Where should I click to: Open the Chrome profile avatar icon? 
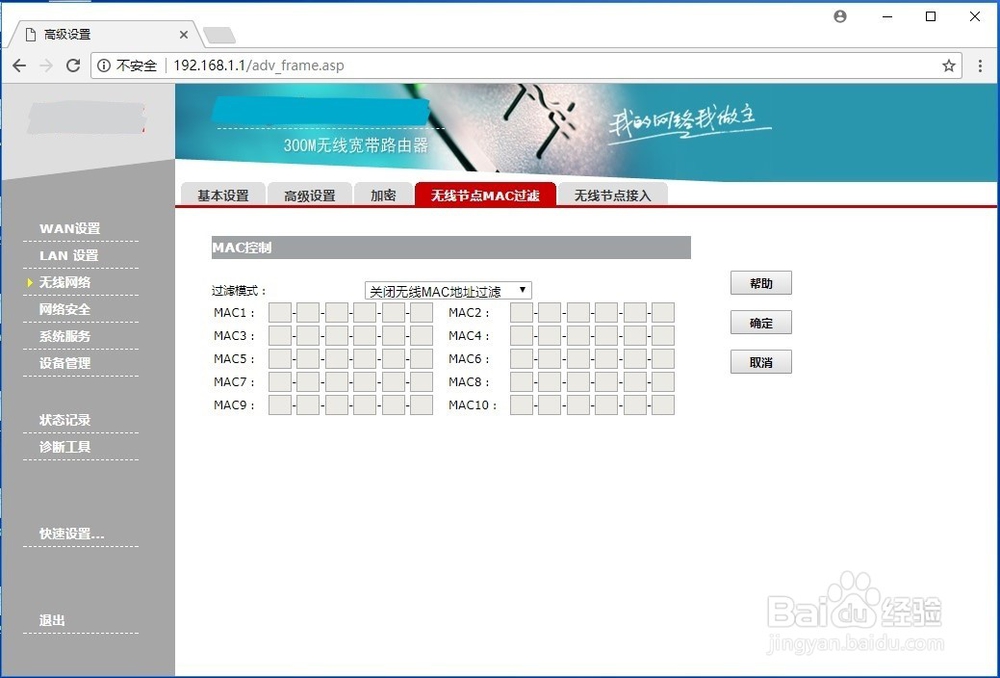[x=841, y=17]
